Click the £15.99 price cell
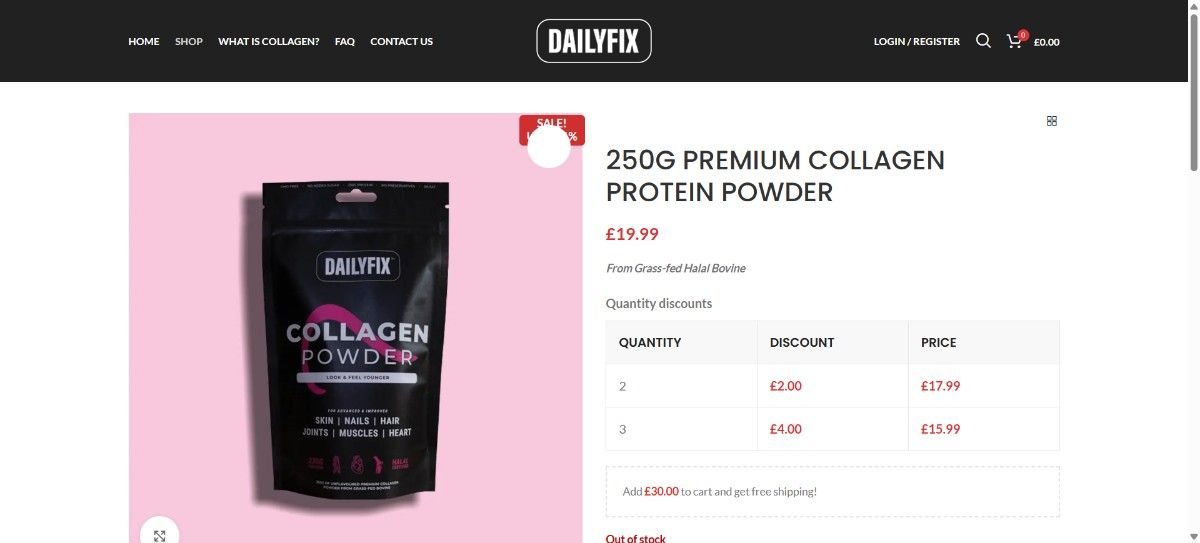The height and width of the screenshot is (543, 1200). pos(984,429)
